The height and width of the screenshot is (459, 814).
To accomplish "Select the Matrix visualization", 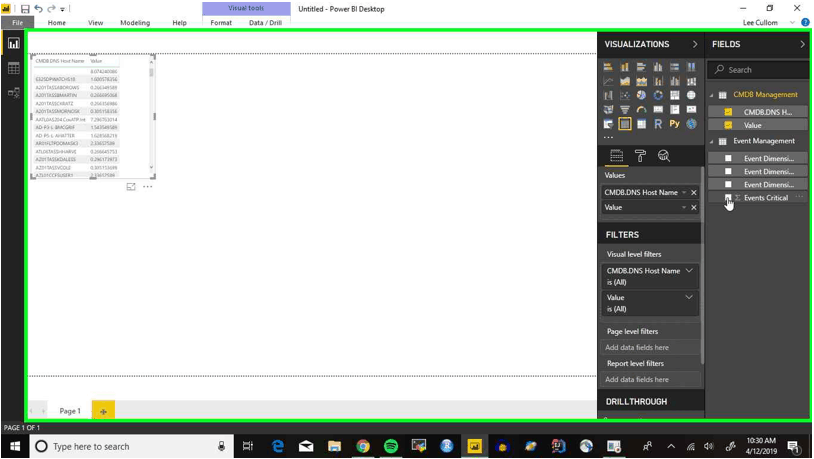I will (x=641, y=124).
